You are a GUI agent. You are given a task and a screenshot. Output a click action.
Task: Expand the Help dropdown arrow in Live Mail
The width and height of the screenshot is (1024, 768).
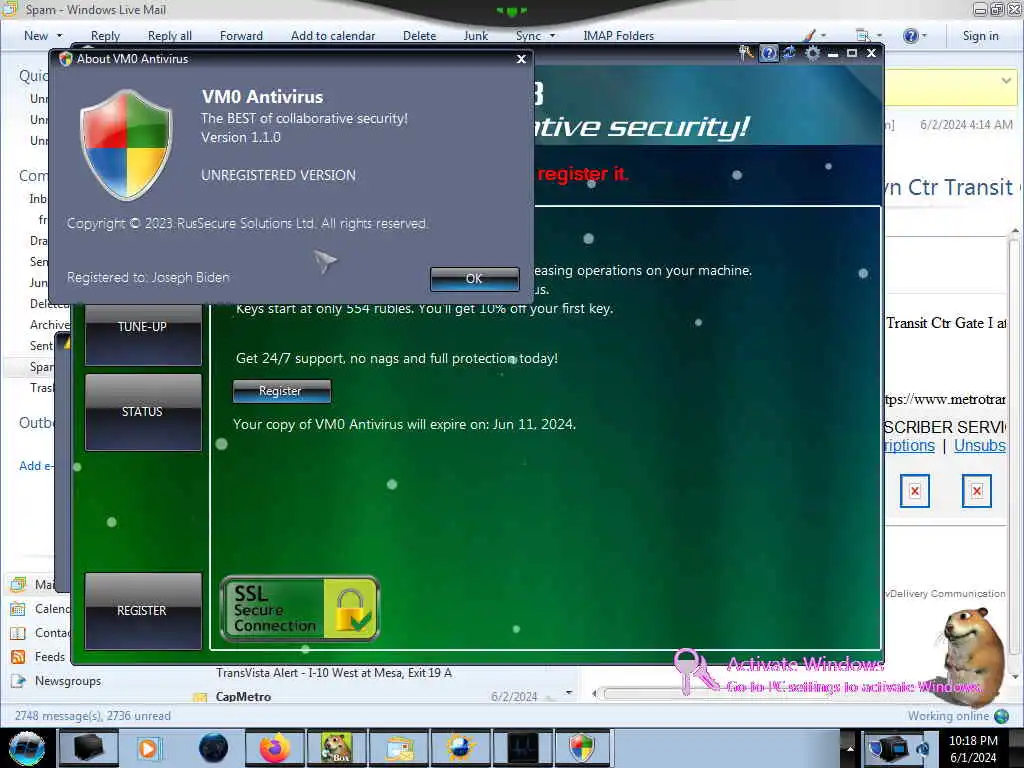pos(924,36)
